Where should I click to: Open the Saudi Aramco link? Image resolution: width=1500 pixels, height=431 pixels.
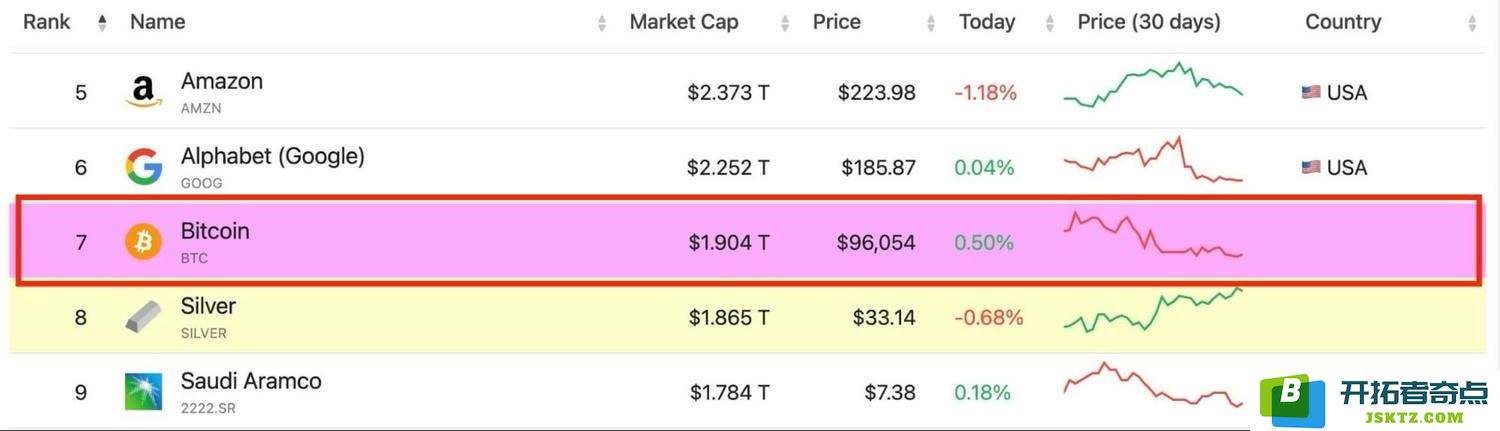pyautogui.click(x=251, y=381)
